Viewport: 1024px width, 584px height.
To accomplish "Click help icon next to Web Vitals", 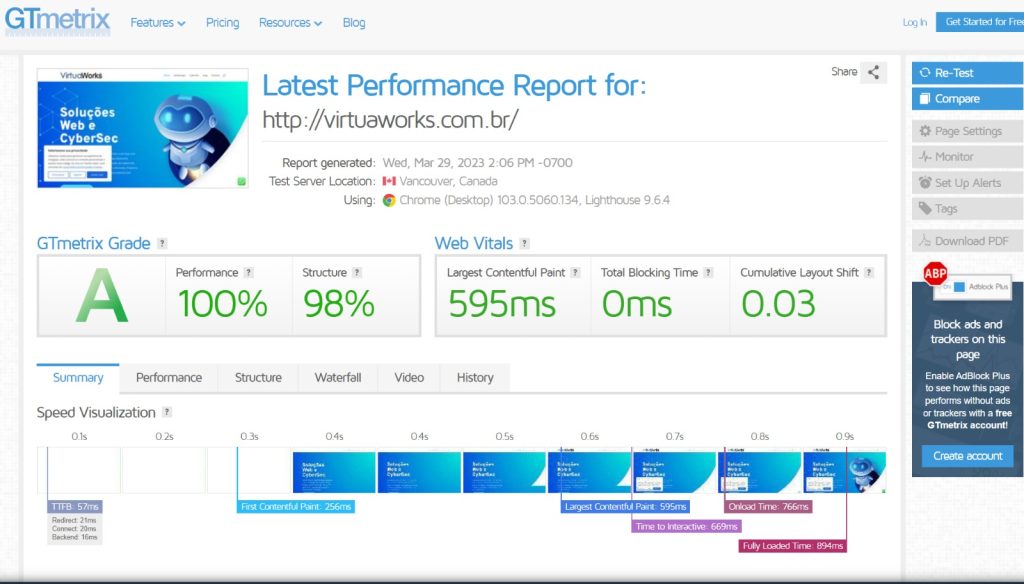I will [524, 244].
